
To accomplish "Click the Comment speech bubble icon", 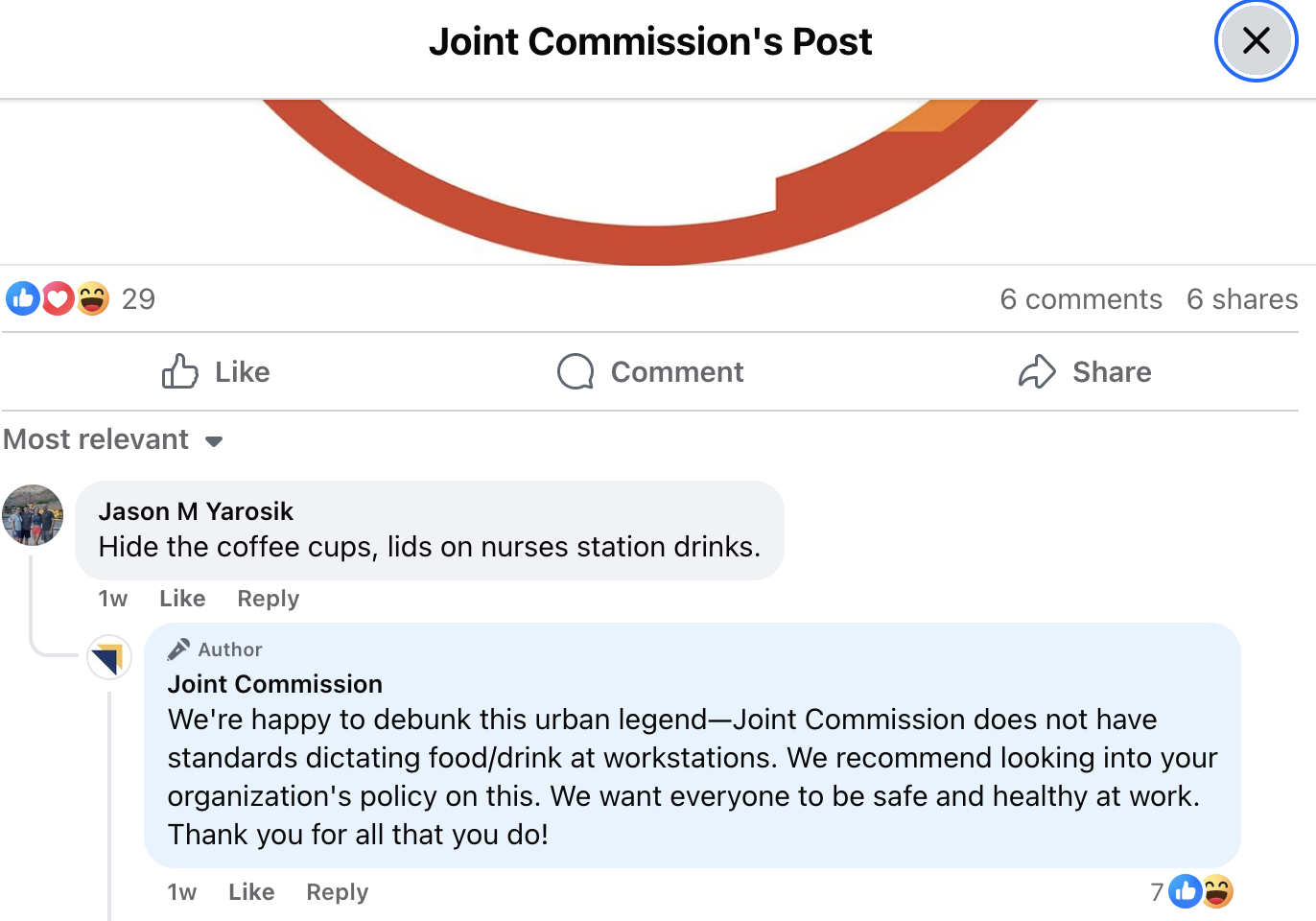I will tap(576, 371).
